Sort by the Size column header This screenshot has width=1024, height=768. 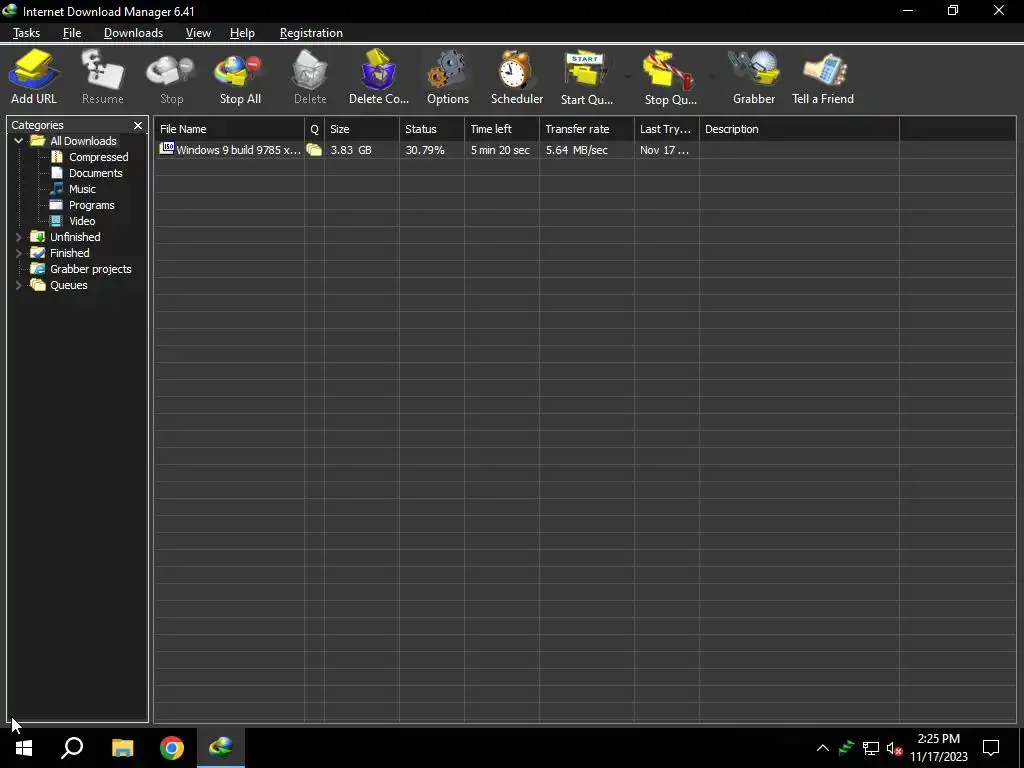click(362, 129)
